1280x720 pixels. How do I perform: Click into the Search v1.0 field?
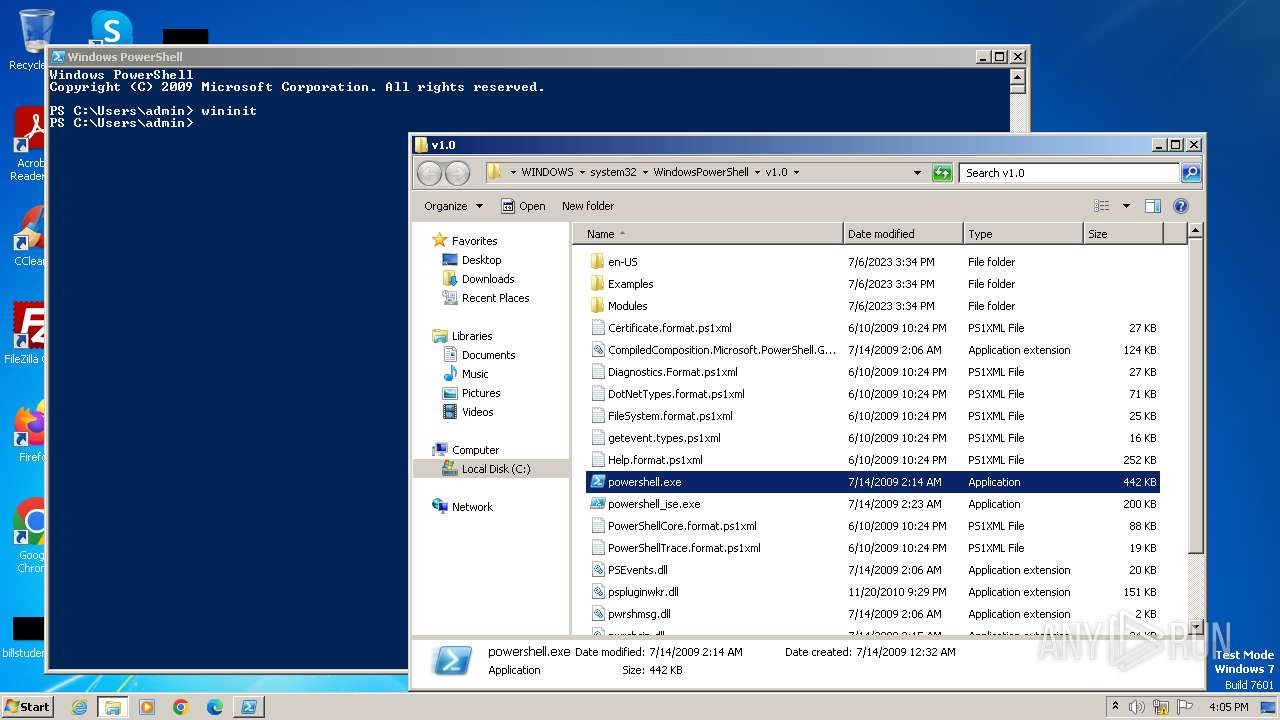1069,173
